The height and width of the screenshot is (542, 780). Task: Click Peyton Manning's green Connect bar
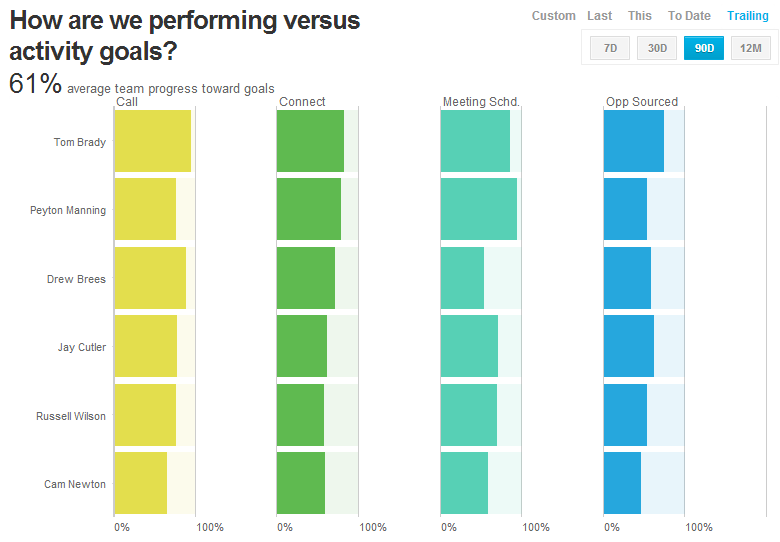308,210
